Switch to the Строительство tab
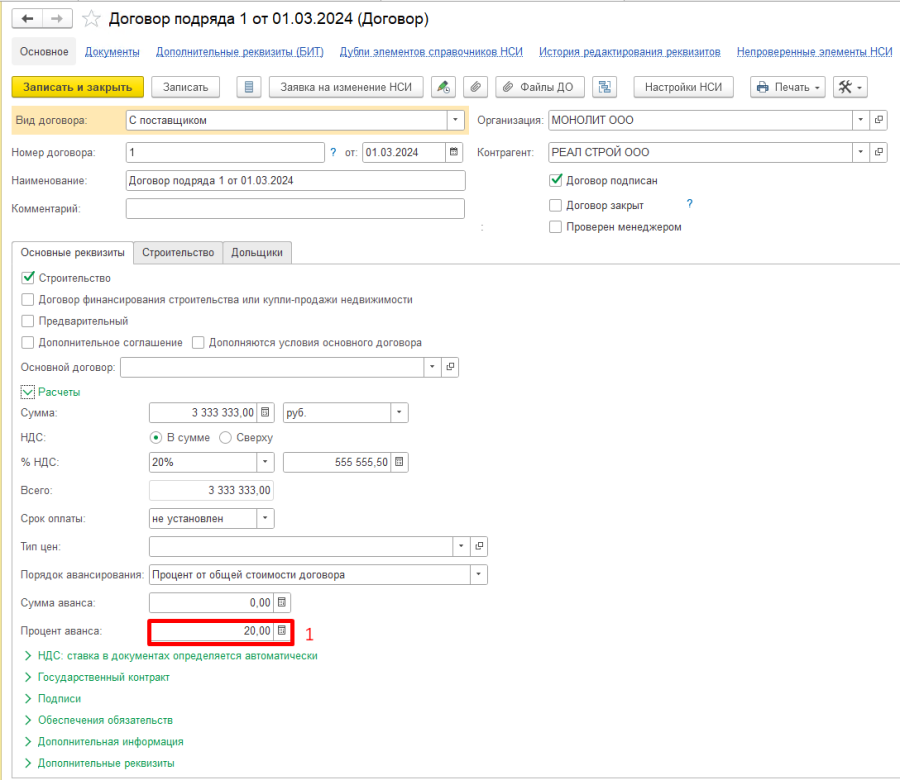 click(178, 253)
